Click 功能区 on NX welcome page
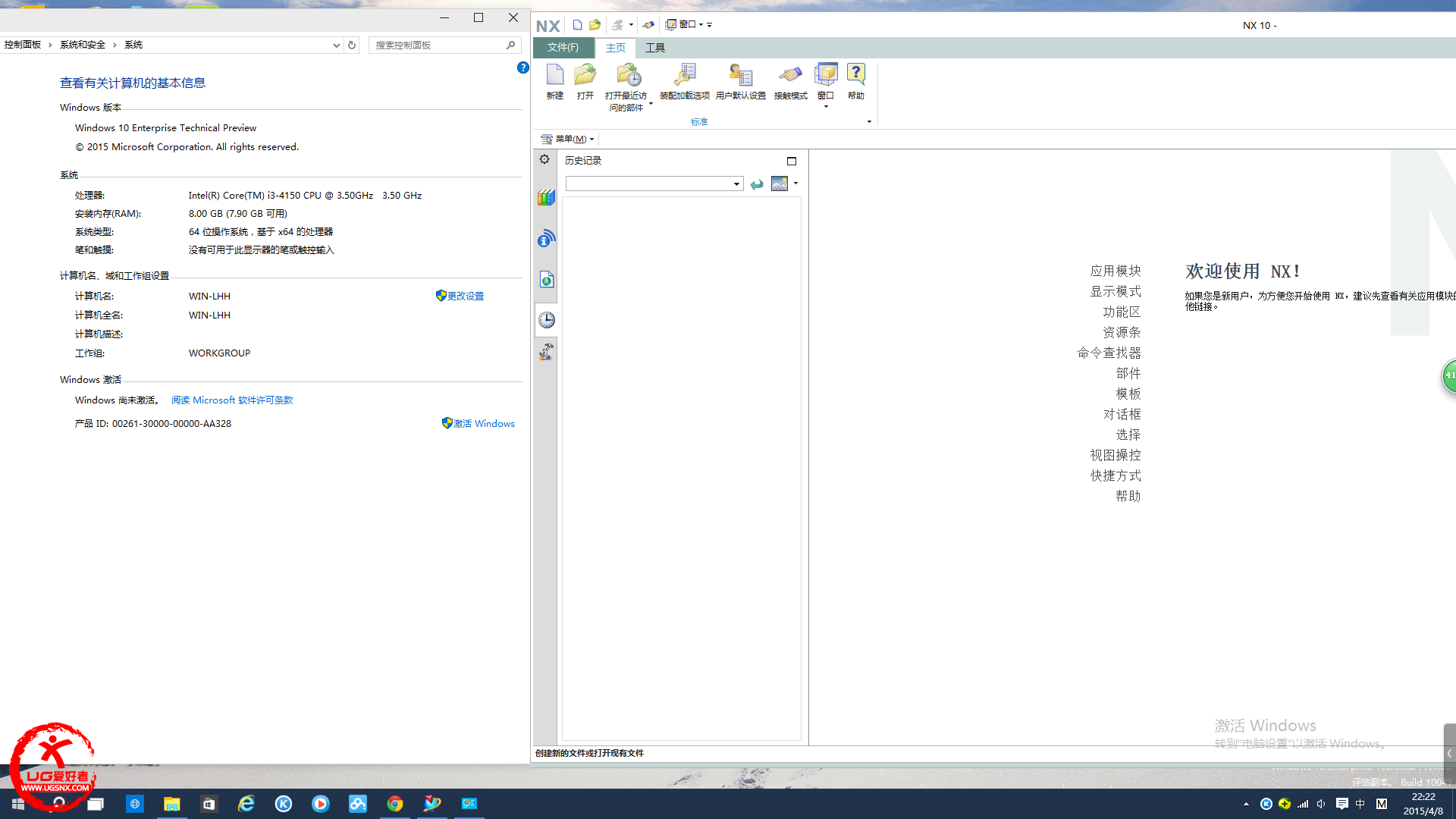The height and width of the screenshot is (819, 1456). point(1122,312)
